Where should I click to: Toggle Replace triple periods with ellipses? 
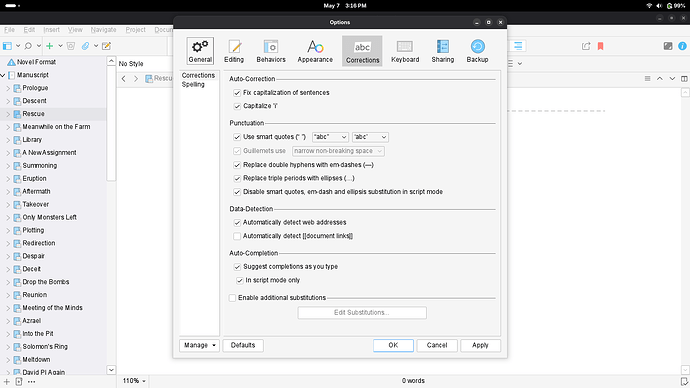[x=237, y=178]
